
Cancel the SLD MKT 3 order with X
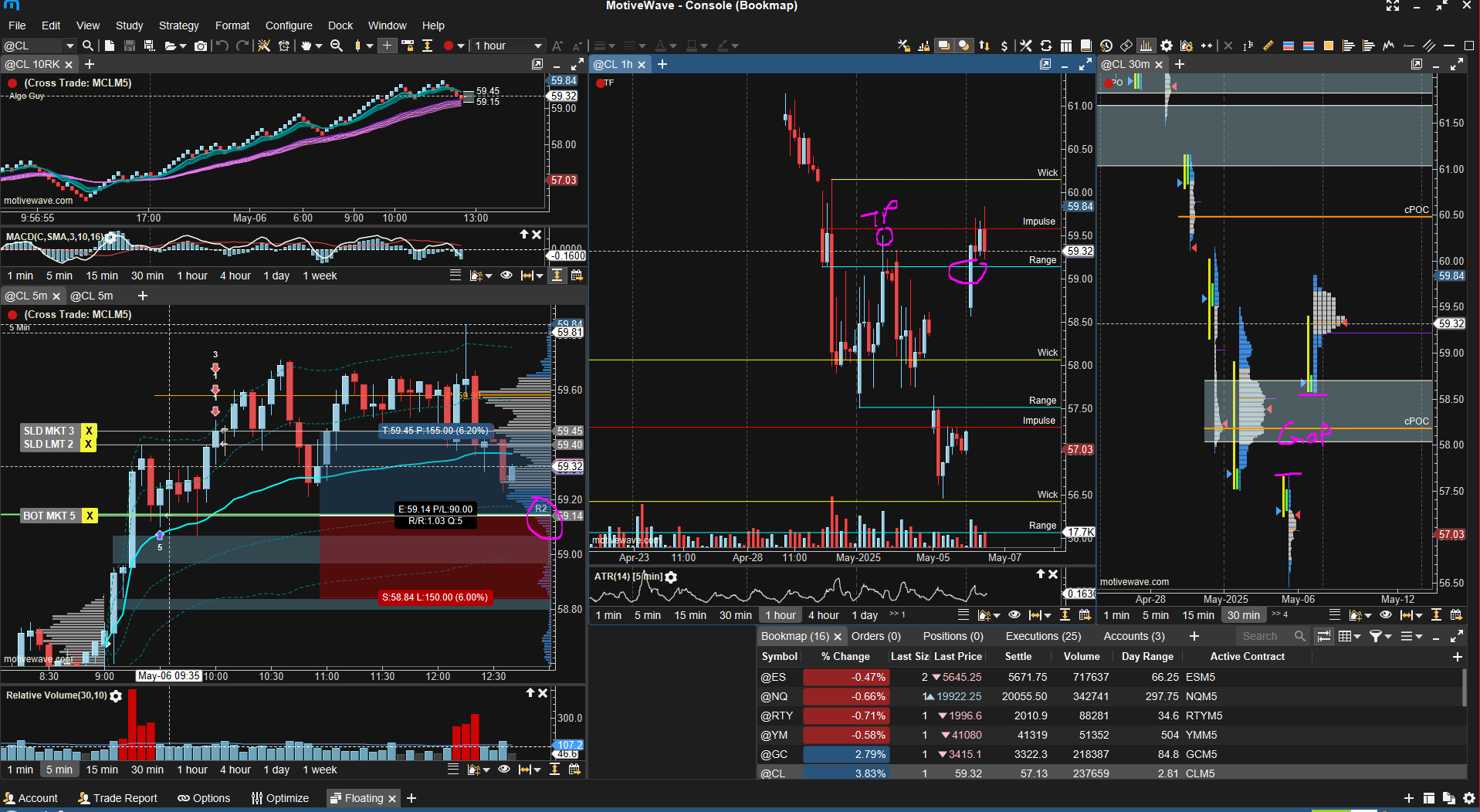89,431
